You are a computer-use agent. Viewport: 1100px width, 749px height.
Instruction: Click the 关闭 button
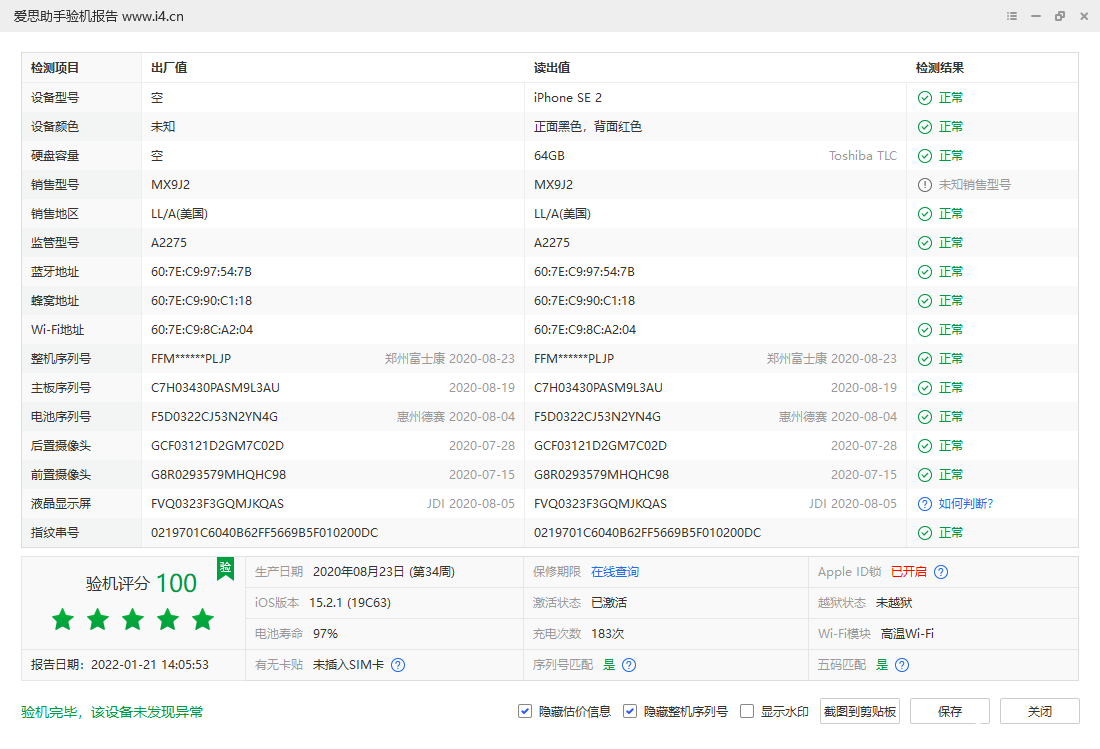[1040, 711]
